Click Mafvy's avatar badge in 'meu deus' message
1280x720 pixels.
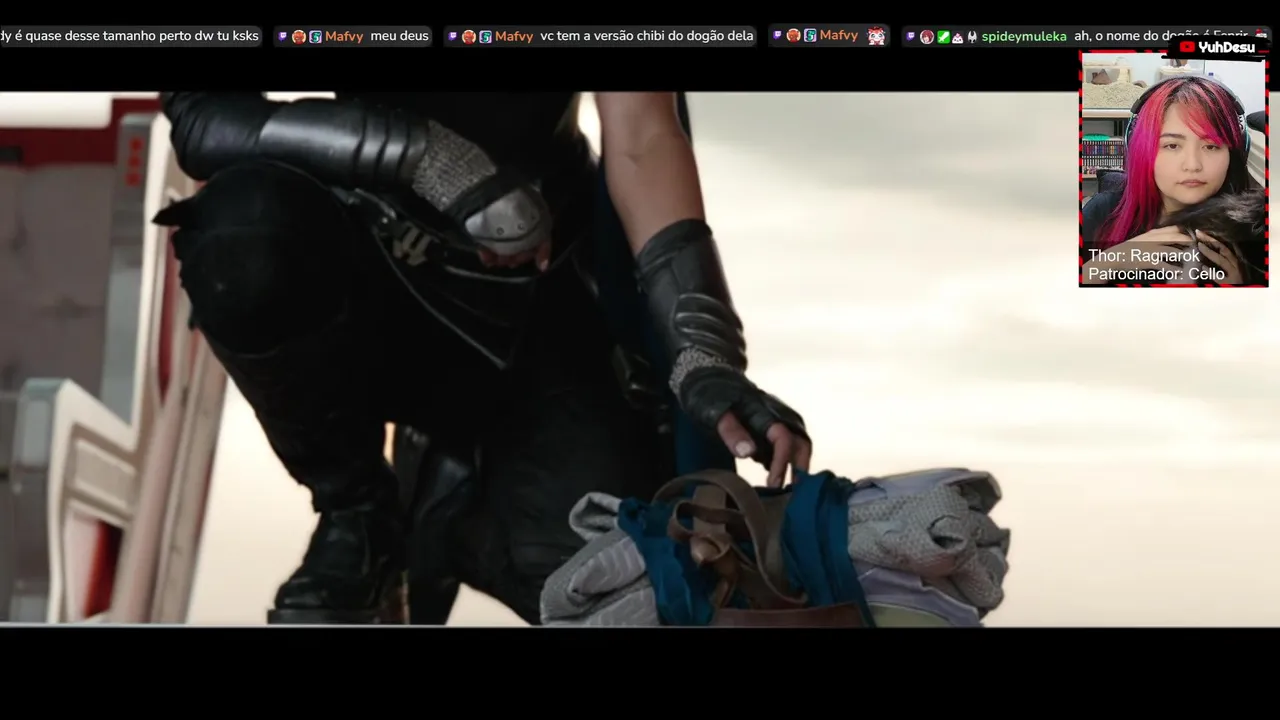pyautogui.click(x=299, y=36)
